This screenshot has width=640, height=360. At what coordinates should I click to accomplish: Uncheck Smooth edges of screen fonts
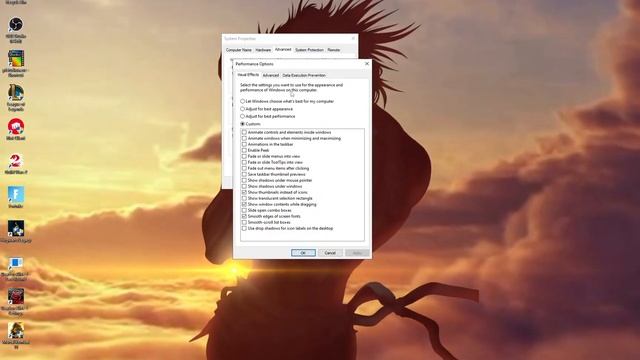pyautogui.click(x=244, y=216)
